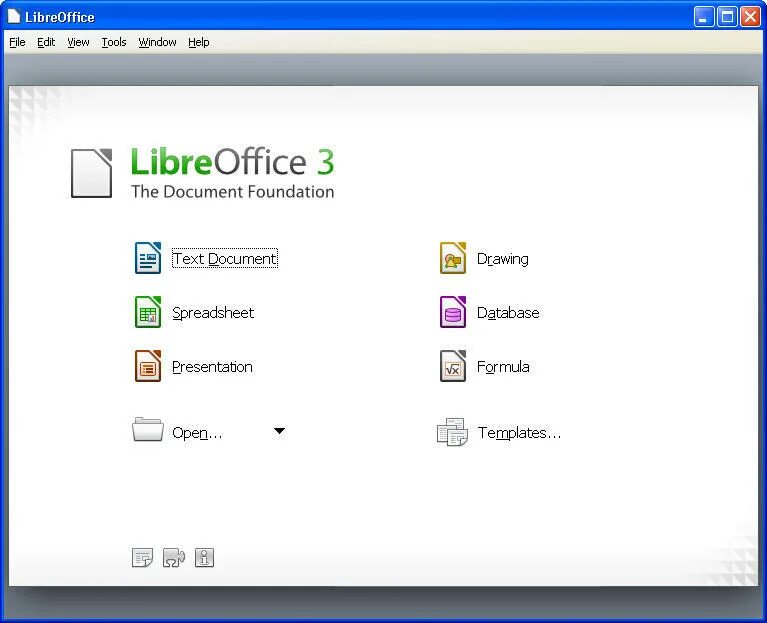
Task: Create a new Spreadsheet
Action: tap(213, 312)
